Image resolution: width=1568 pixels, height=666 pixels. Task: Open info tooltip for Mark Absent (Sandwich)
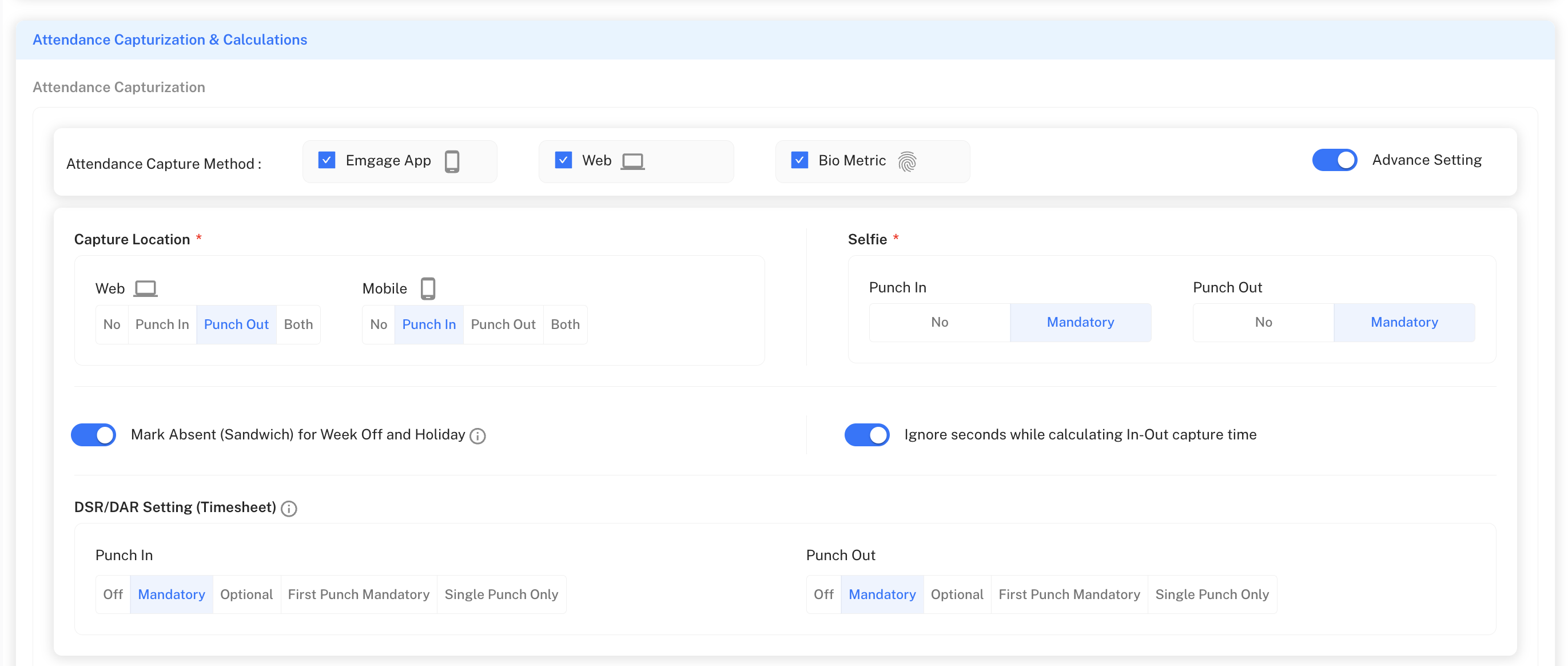(478, 436)
